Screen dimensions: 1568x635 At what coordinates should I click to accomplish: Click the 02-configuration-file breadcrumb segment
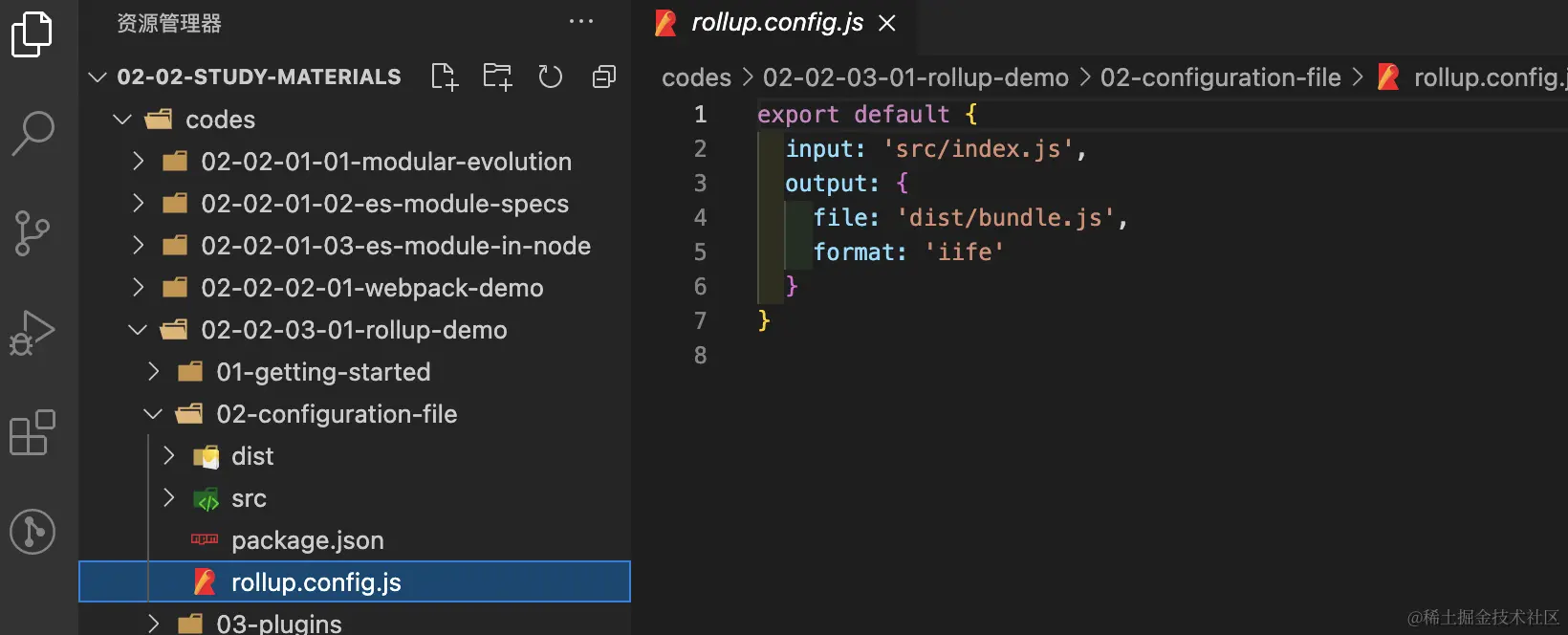click(x=1220, y=77)
